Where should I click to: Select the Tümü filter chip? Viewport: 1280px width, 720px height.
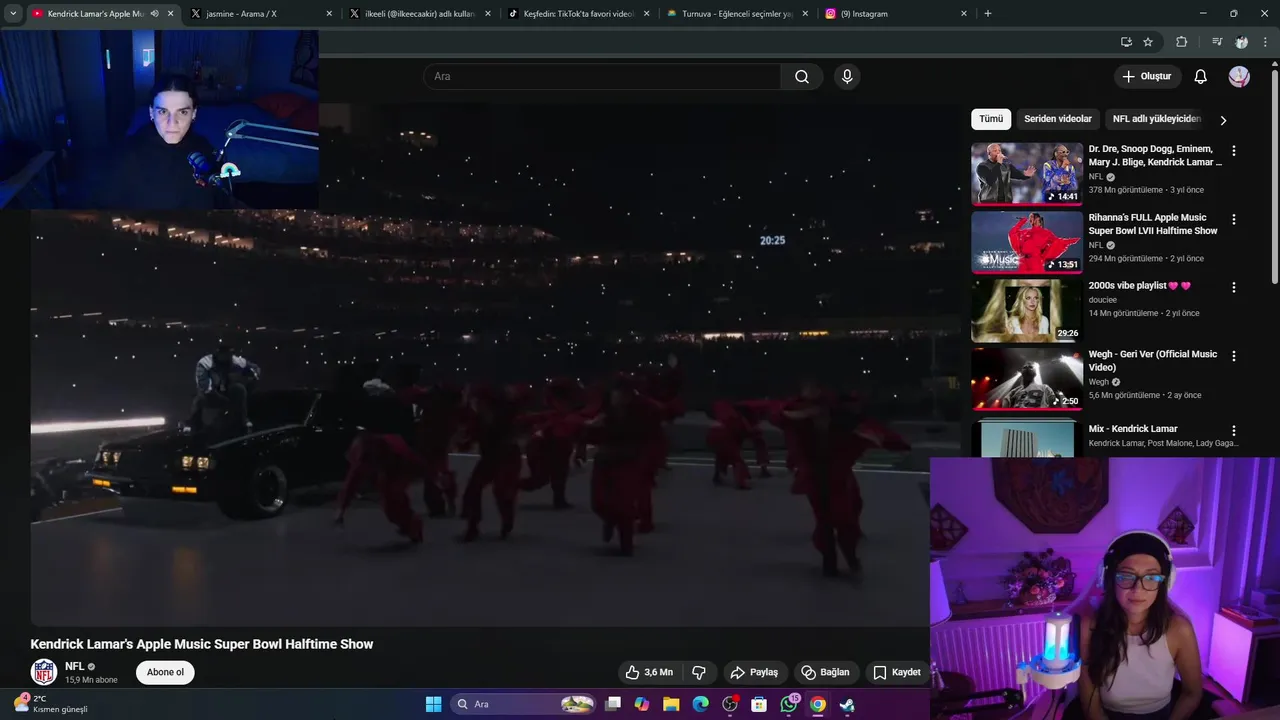pyautogui.click(x=991, y=119)
